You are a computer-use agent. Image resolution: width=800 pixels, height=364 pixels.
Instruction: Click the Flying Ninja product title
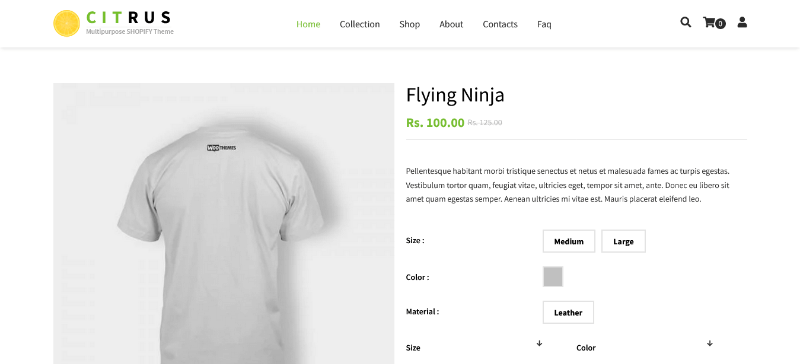point(455,95)
